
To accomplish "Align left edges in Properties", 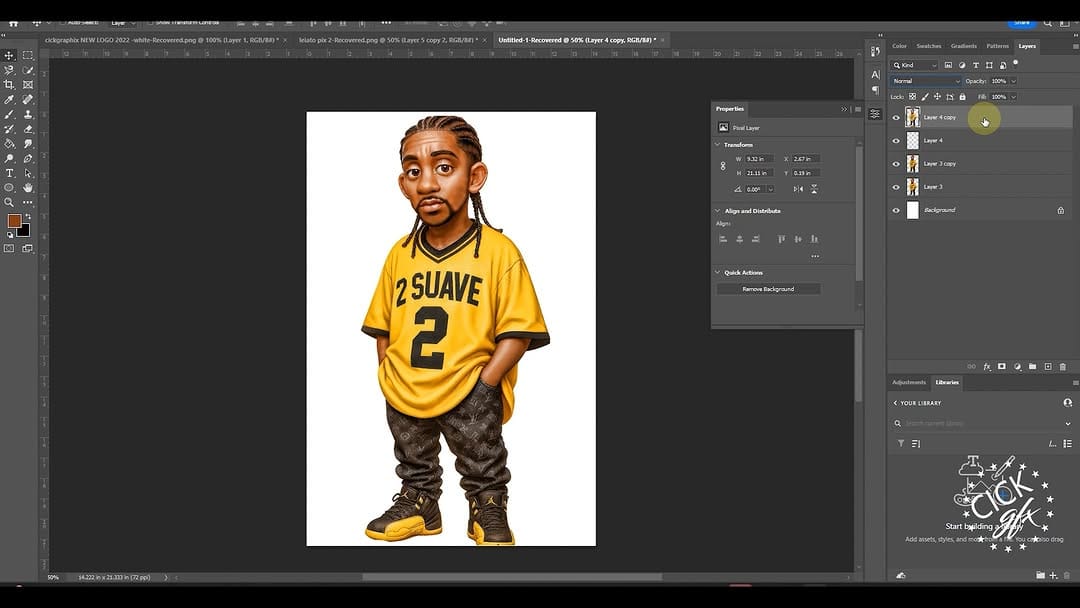I will click(x=723, y=239).
